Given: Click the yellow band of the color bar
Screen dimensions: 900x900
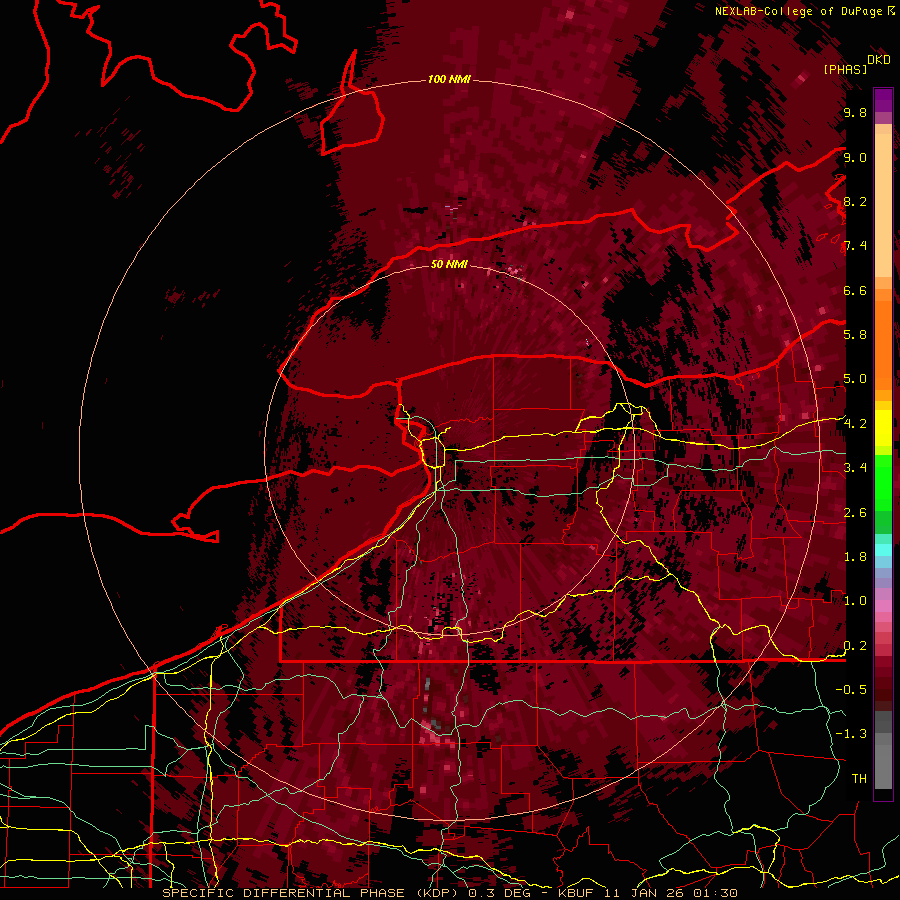Looking at the screenshot, I should [883, 428].
